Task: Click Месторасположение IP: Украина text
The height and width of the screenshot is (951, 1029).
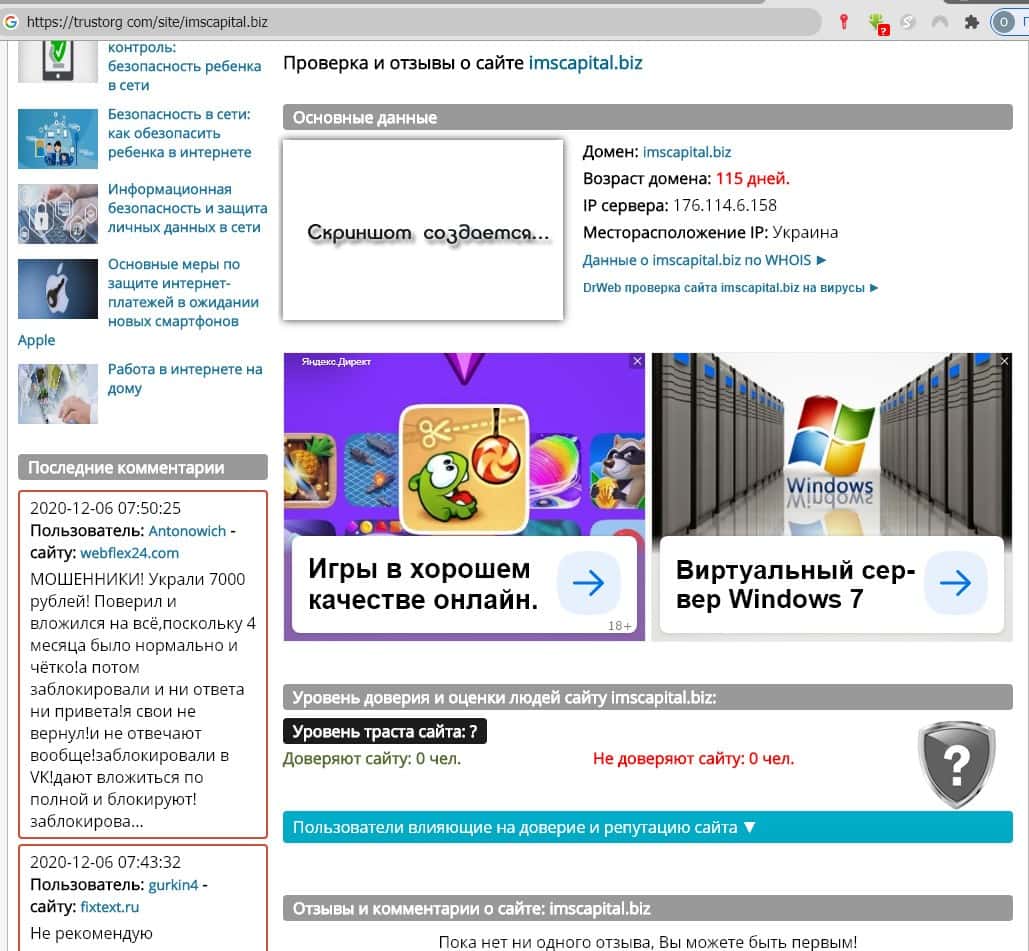Action: (710, 232)
